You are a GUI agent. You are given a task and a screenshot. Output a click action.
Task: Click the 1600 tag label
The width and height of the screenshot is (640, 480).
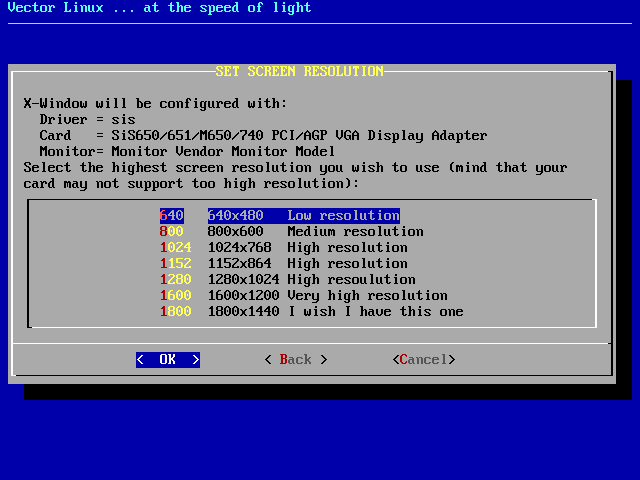point(175,295)
